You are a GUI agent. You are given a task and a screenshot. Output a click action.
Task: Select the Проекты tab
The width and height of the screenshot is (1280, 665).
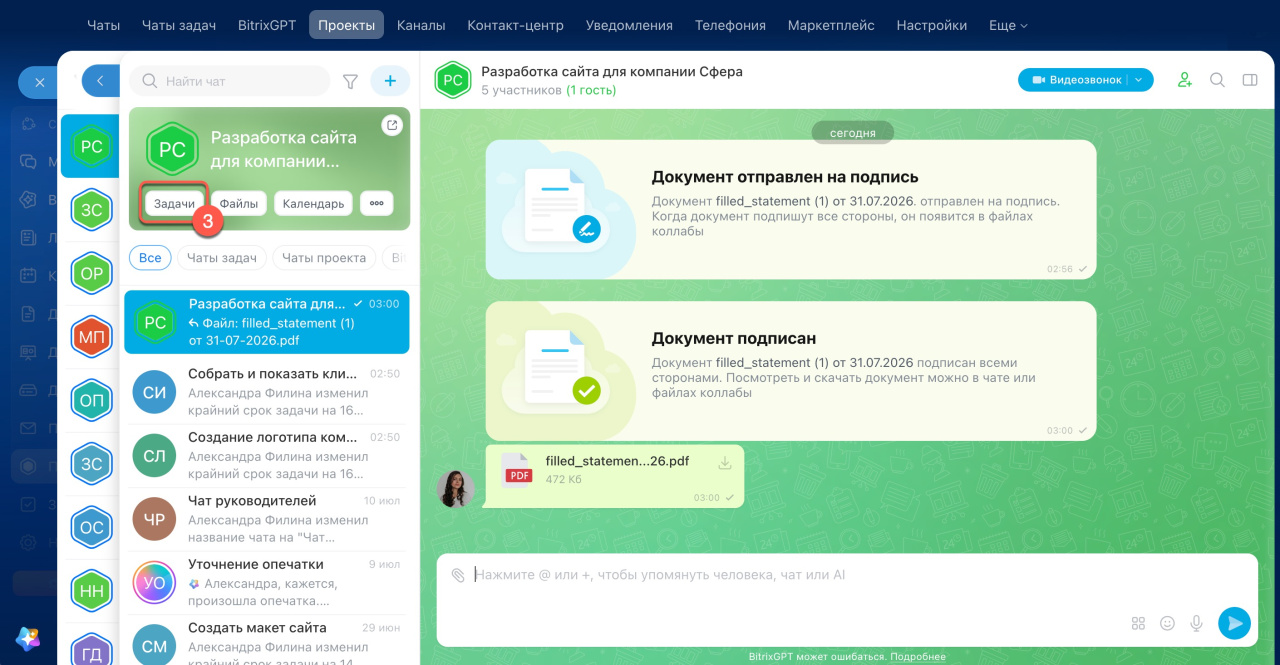(x=346, y=25)
